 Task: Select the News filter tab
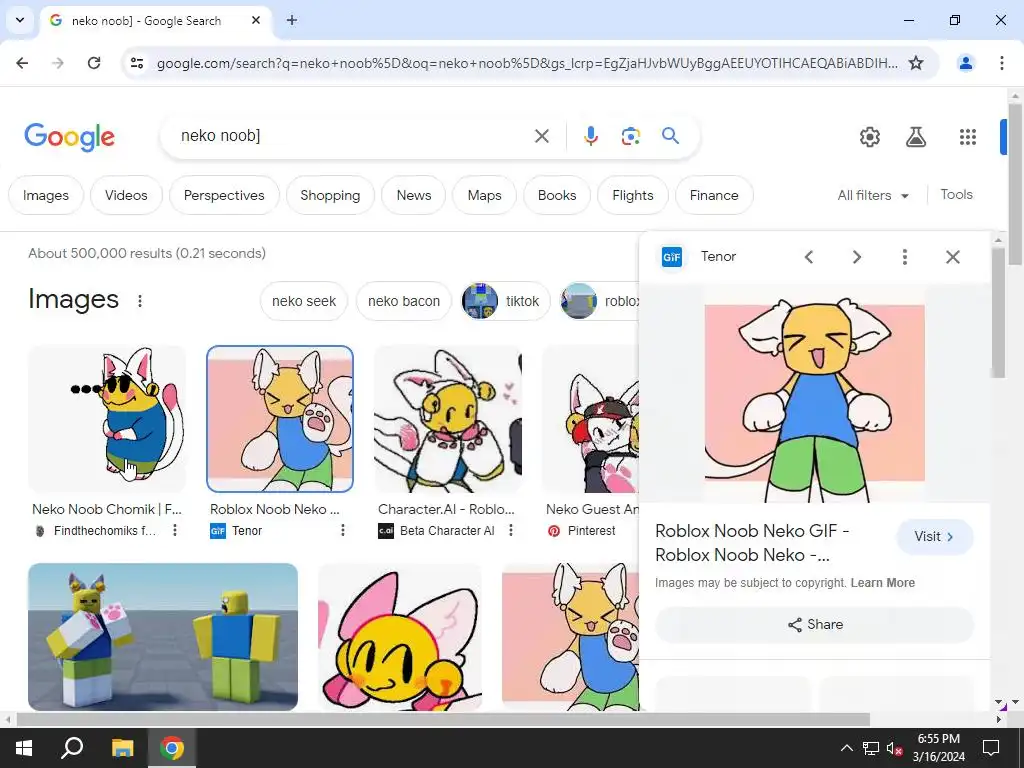point(413,195)
